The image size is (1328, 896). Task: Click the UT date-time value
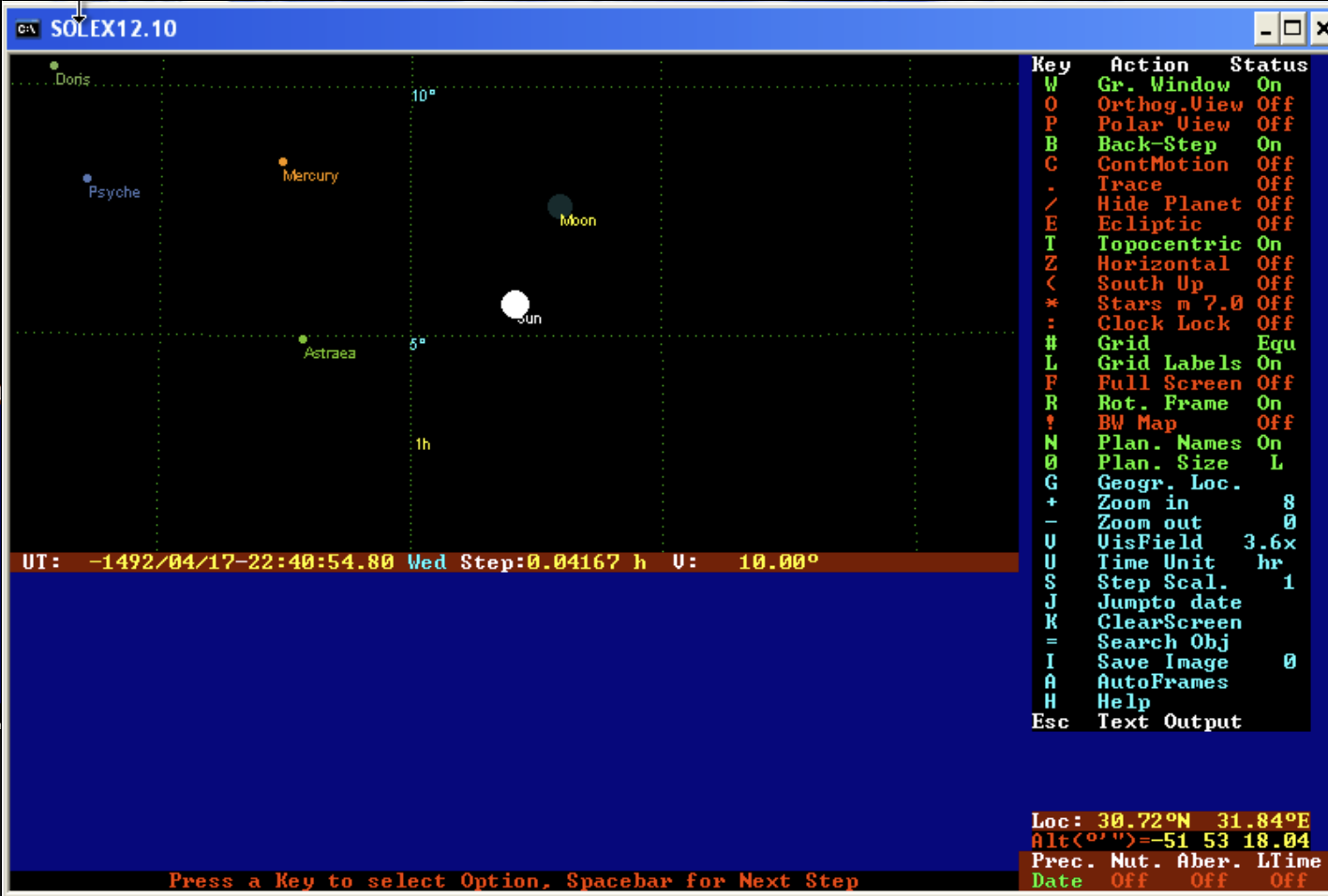pos(241,562)
